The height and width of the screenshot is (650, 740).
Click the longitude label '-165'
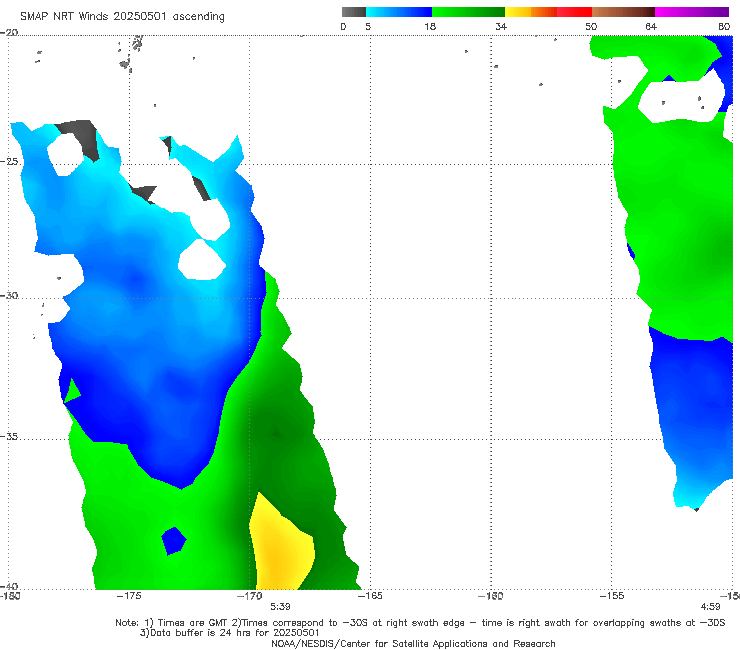pyautogui.click(x=370, y=596)
